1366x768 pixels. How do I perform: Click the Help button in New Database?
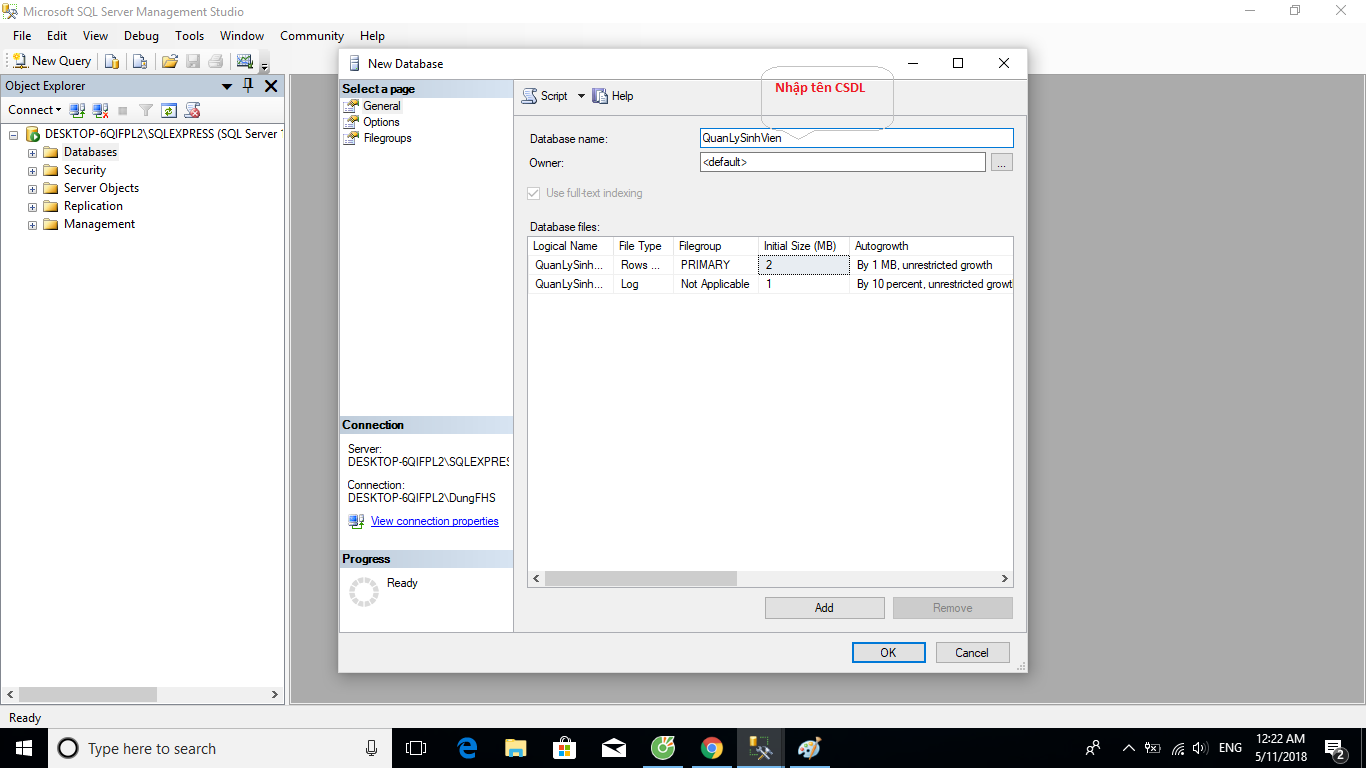coord(613,96)
